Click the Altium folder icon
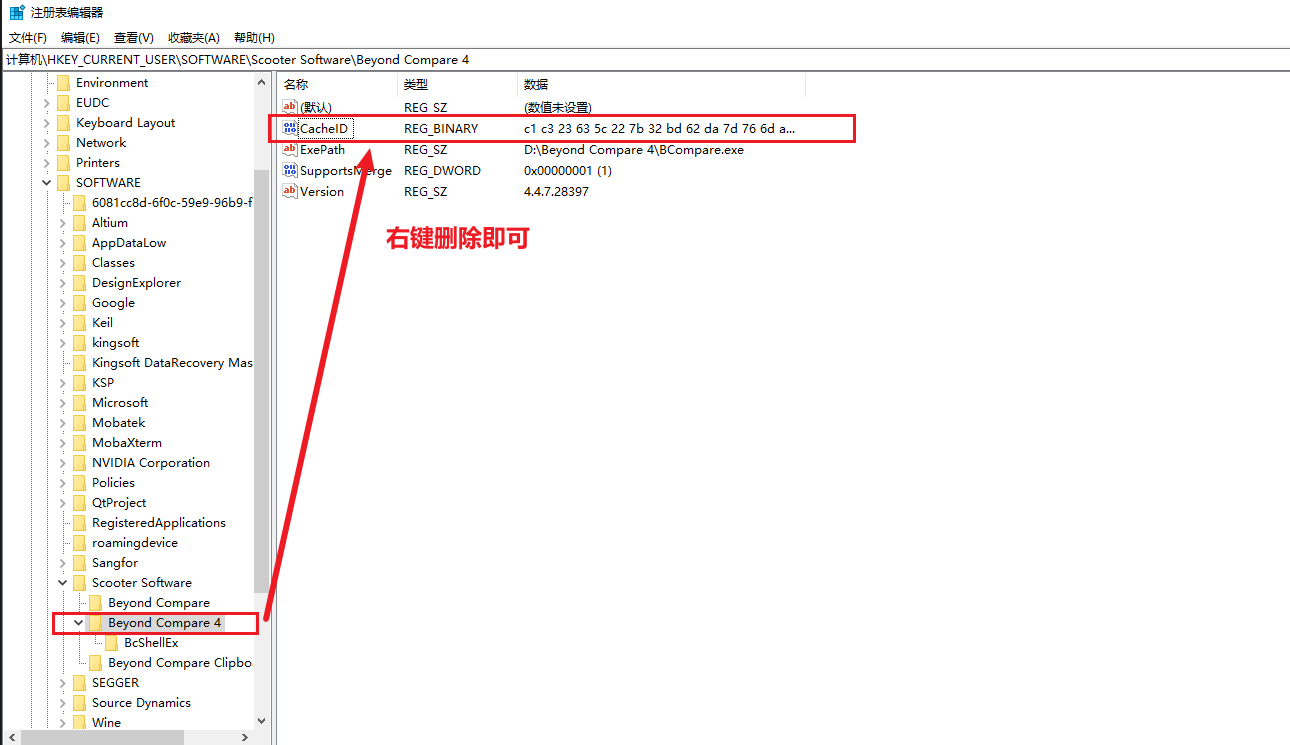The width and height of the screenshot is (1290, 745). (x=80, y=223)
